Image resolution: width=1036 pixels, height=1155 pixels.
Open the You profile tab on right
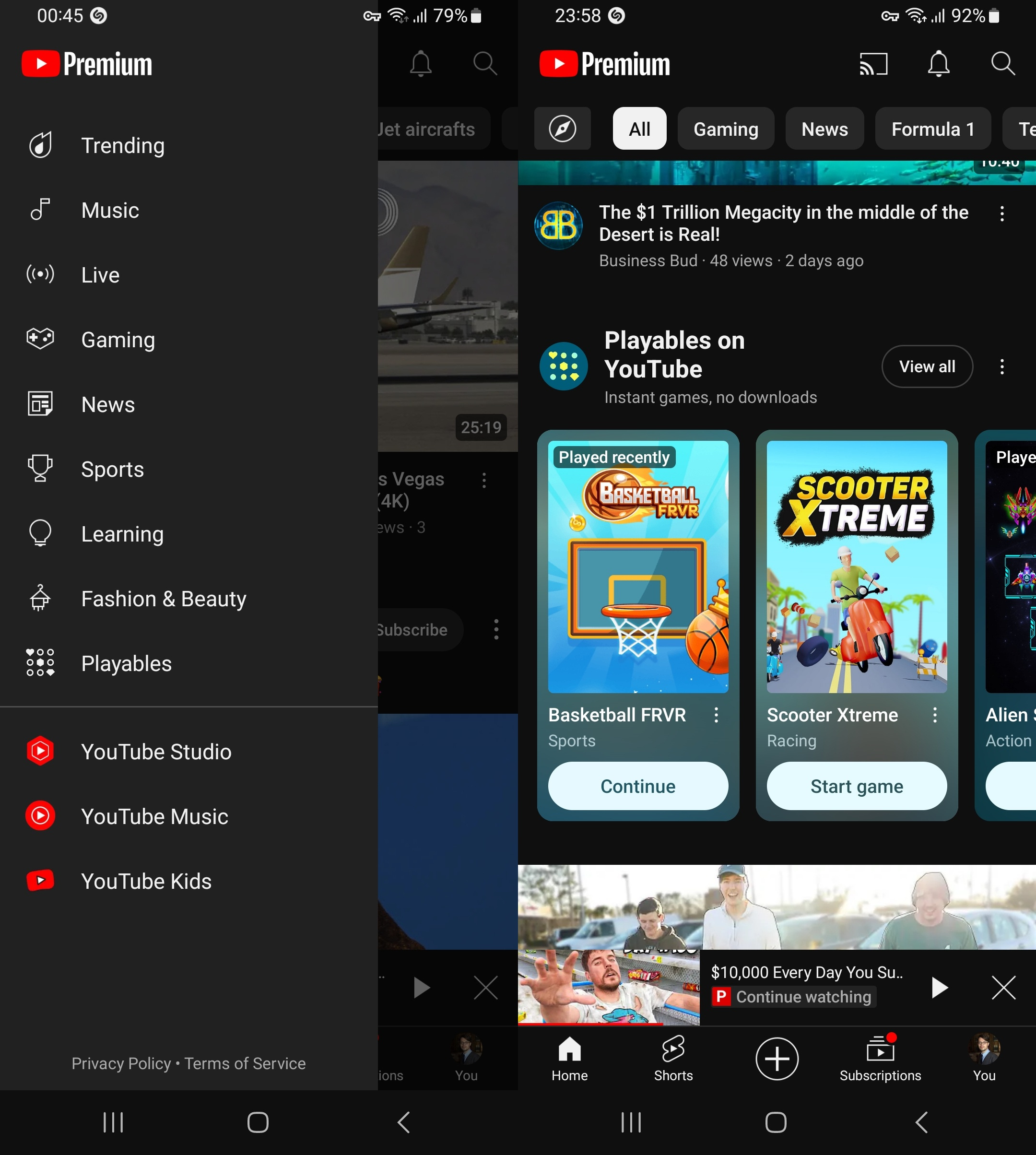coord(984,1059)
